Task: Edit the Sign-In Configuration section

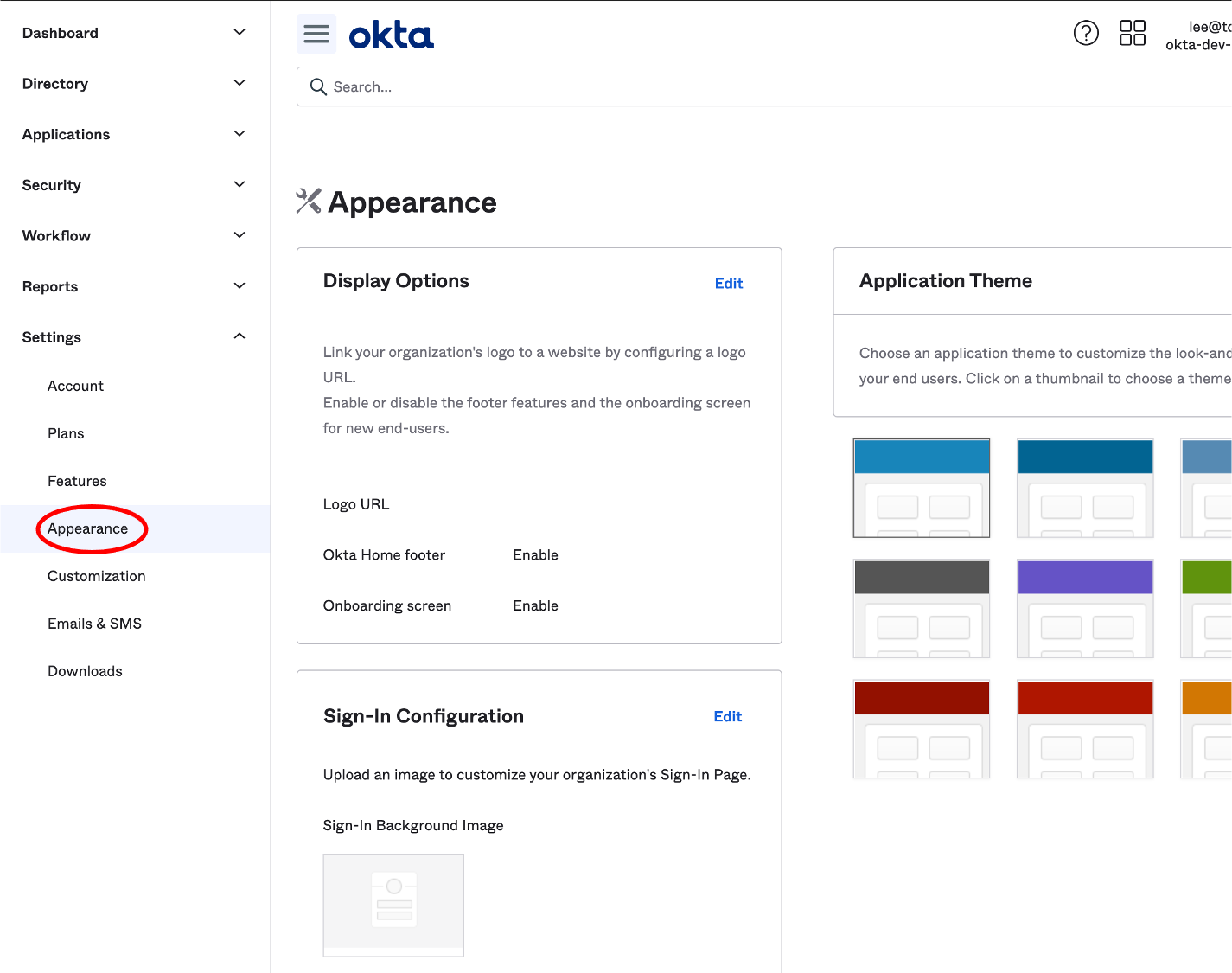Action: [x=728, y=716]
